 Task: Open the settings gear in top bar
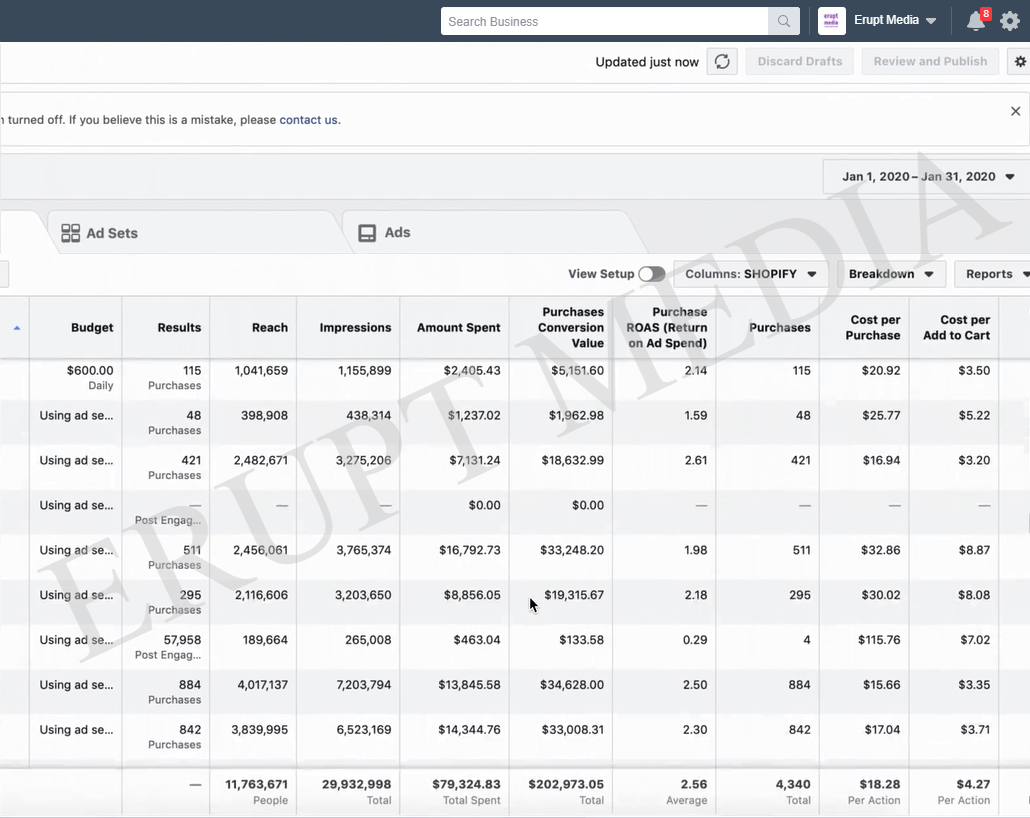(1010, 21)
